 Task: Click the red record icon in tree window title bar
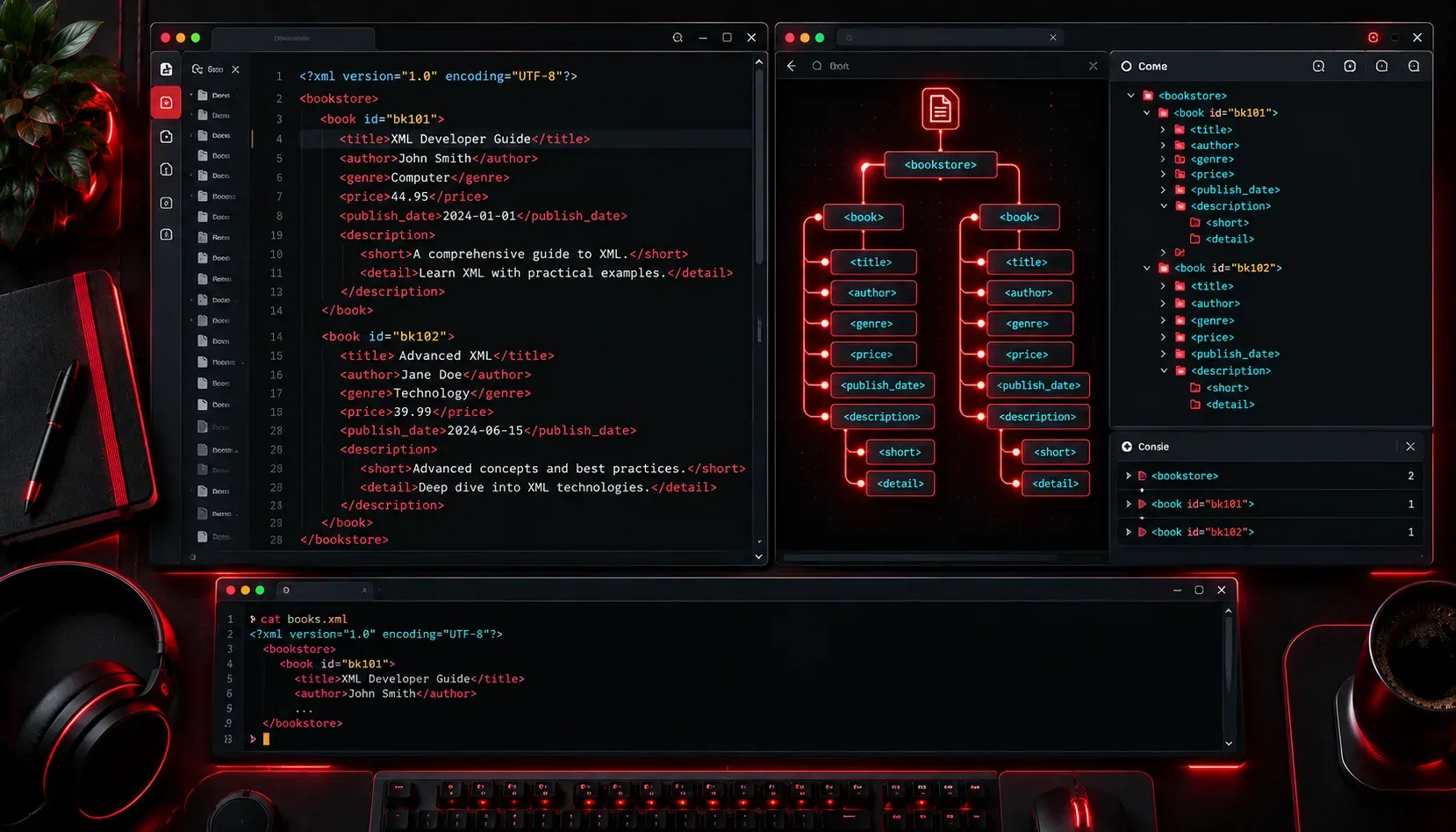point(1373,38)
